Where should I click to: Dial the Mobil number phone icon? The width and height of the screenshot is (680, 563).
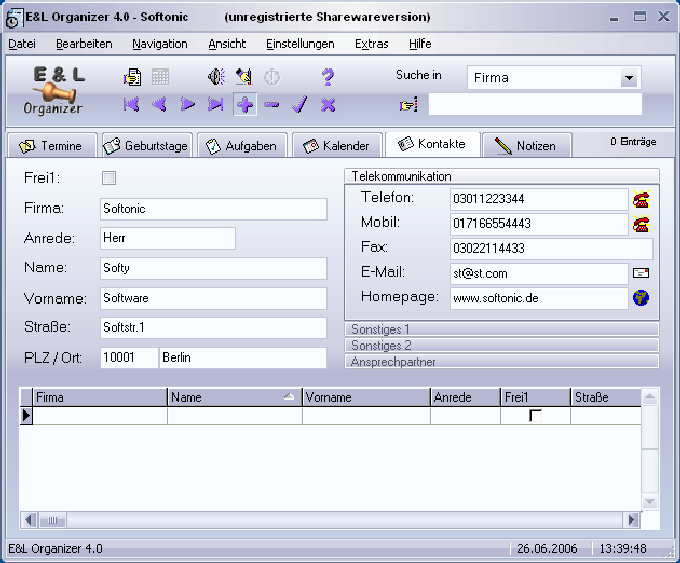click(x=641, y=224)
